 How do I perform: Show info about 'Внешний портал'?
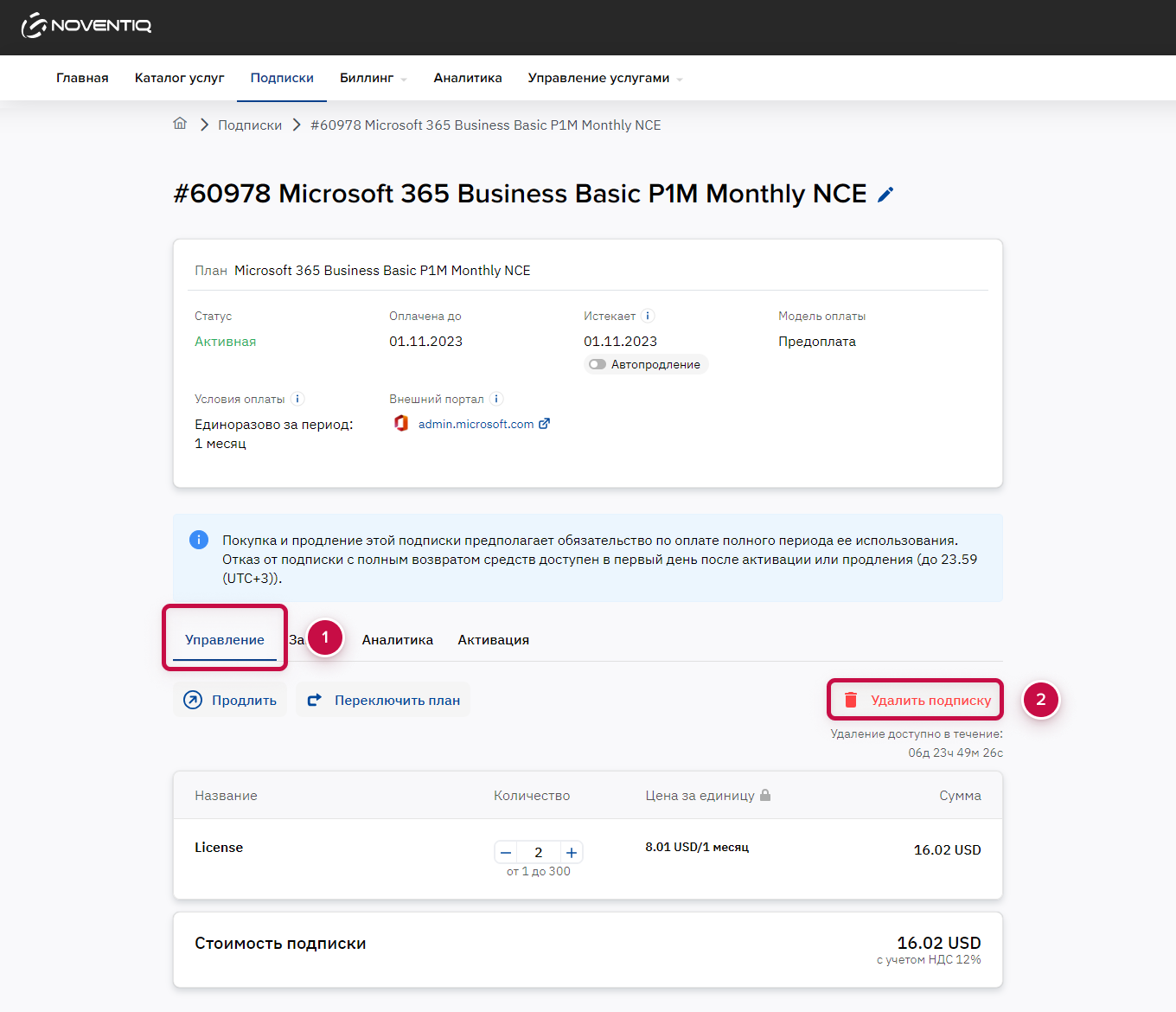496,399
